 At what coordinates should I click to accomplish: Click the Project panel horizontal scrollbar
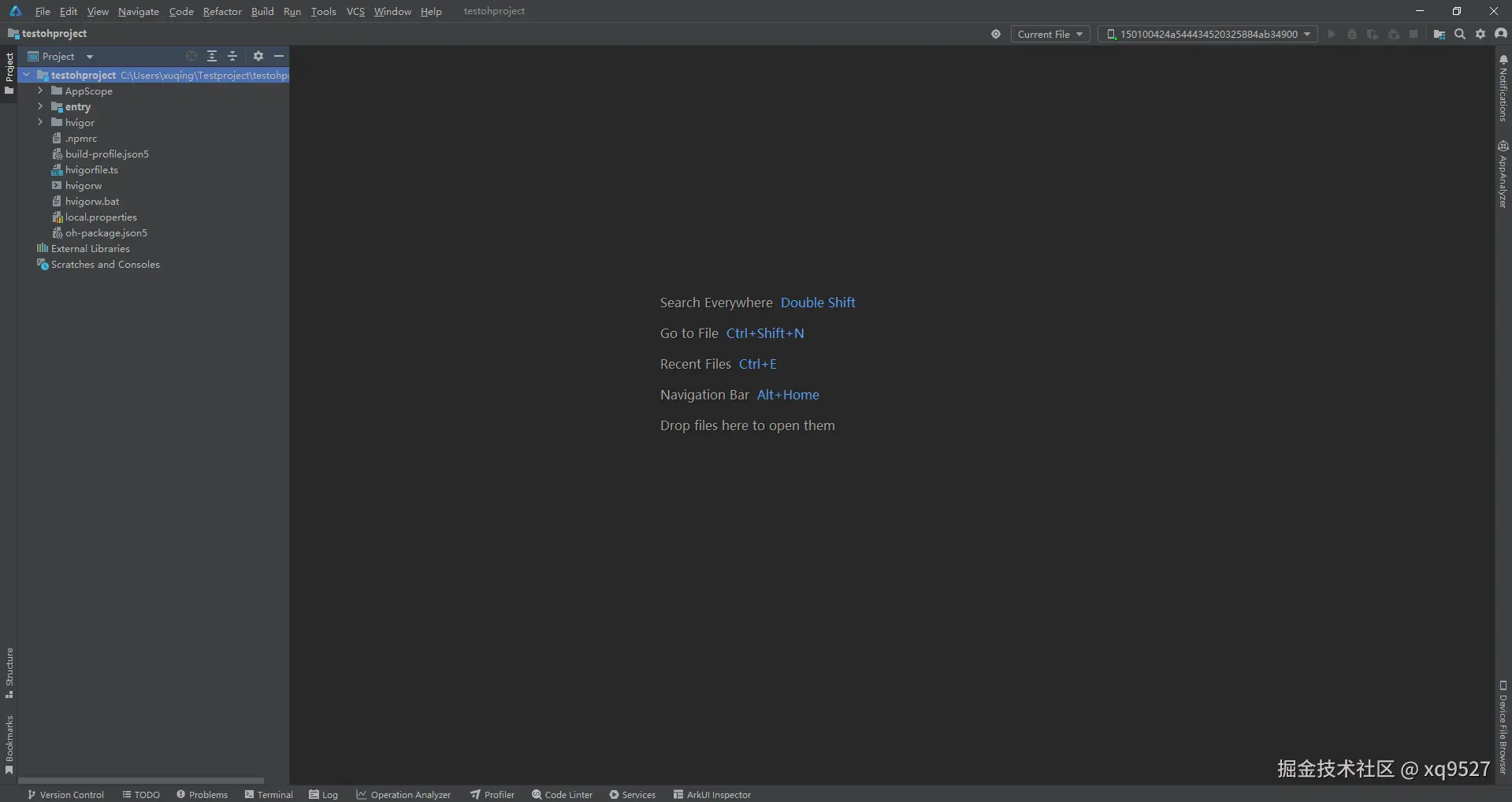[x=141, y=781]
